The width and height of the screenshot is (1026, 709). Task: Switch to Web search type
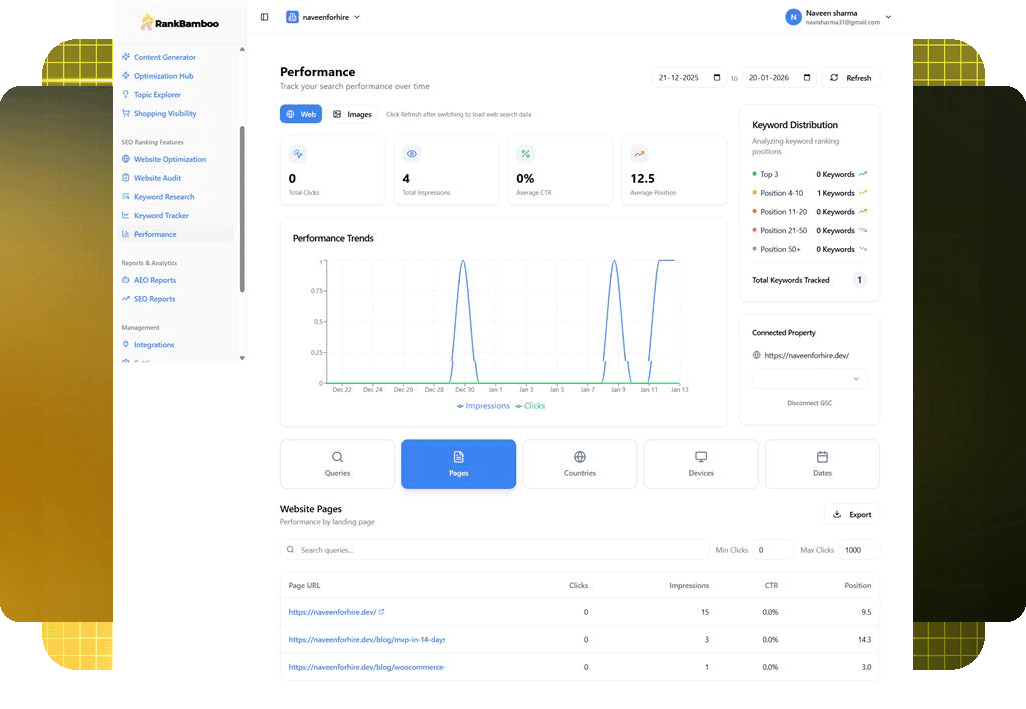coord(301,114)
